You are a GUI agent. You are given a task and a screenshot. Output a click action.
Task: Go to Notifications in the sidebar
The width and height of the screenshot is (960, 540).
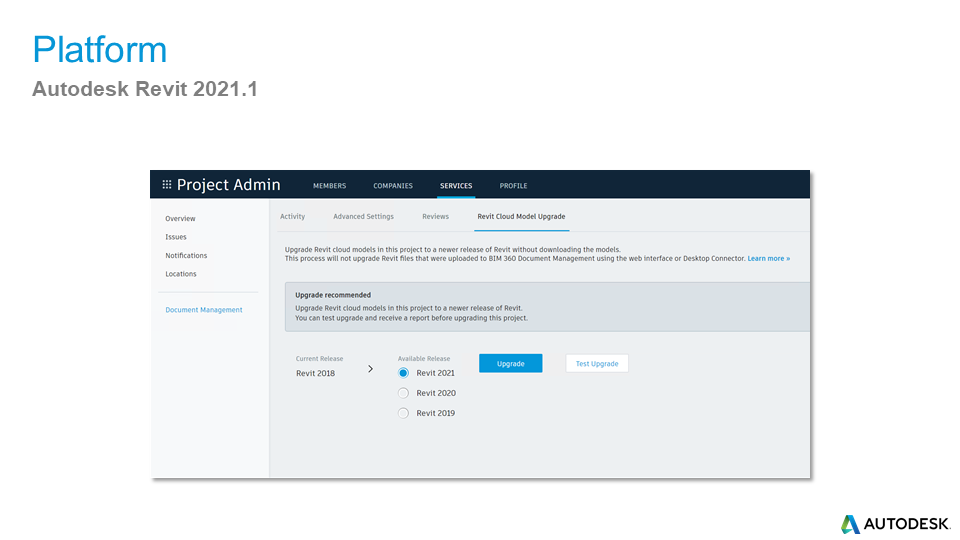tap(186, 255)
